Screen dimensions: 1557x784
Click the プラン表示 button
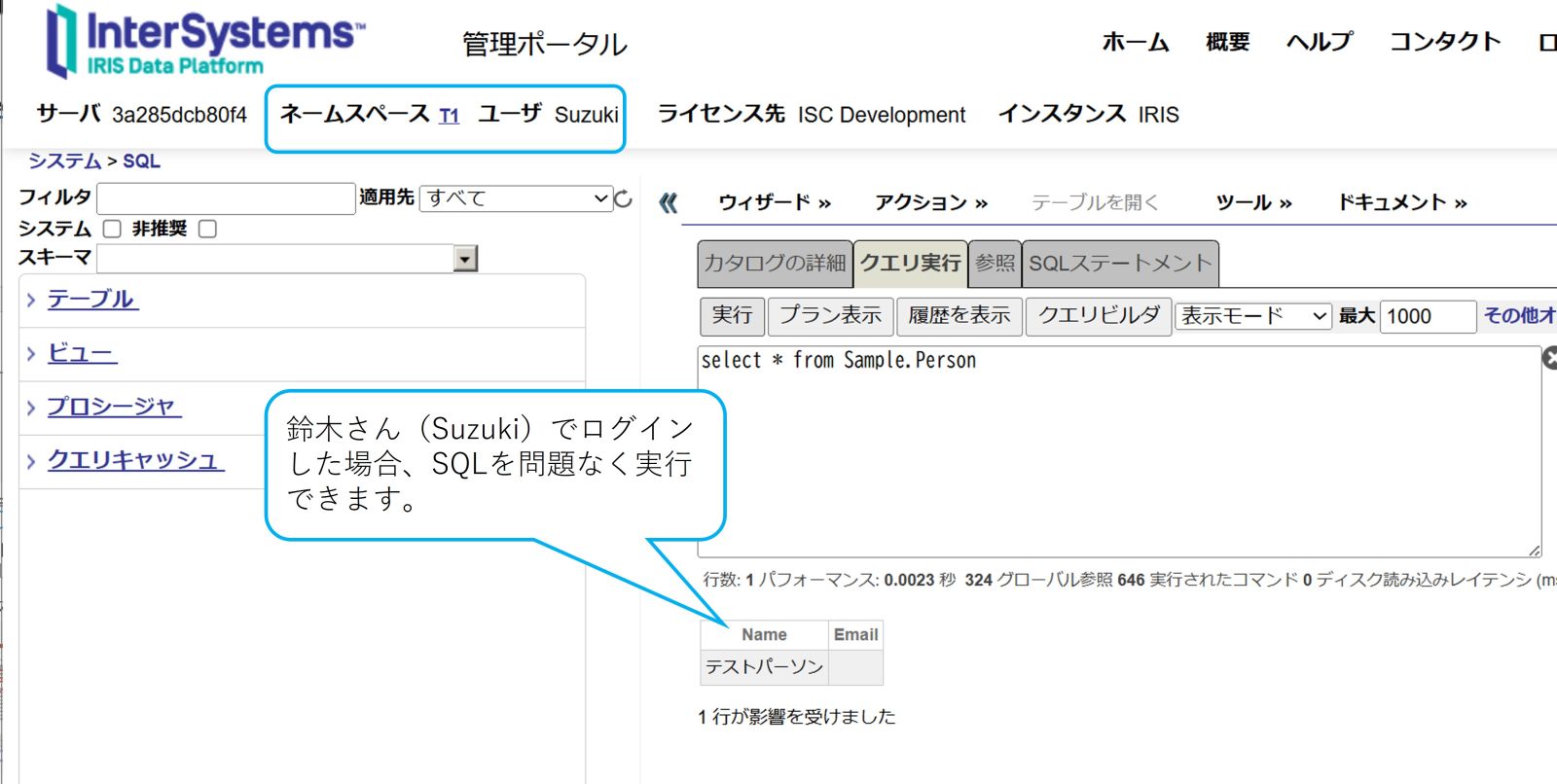coord(830,315)
